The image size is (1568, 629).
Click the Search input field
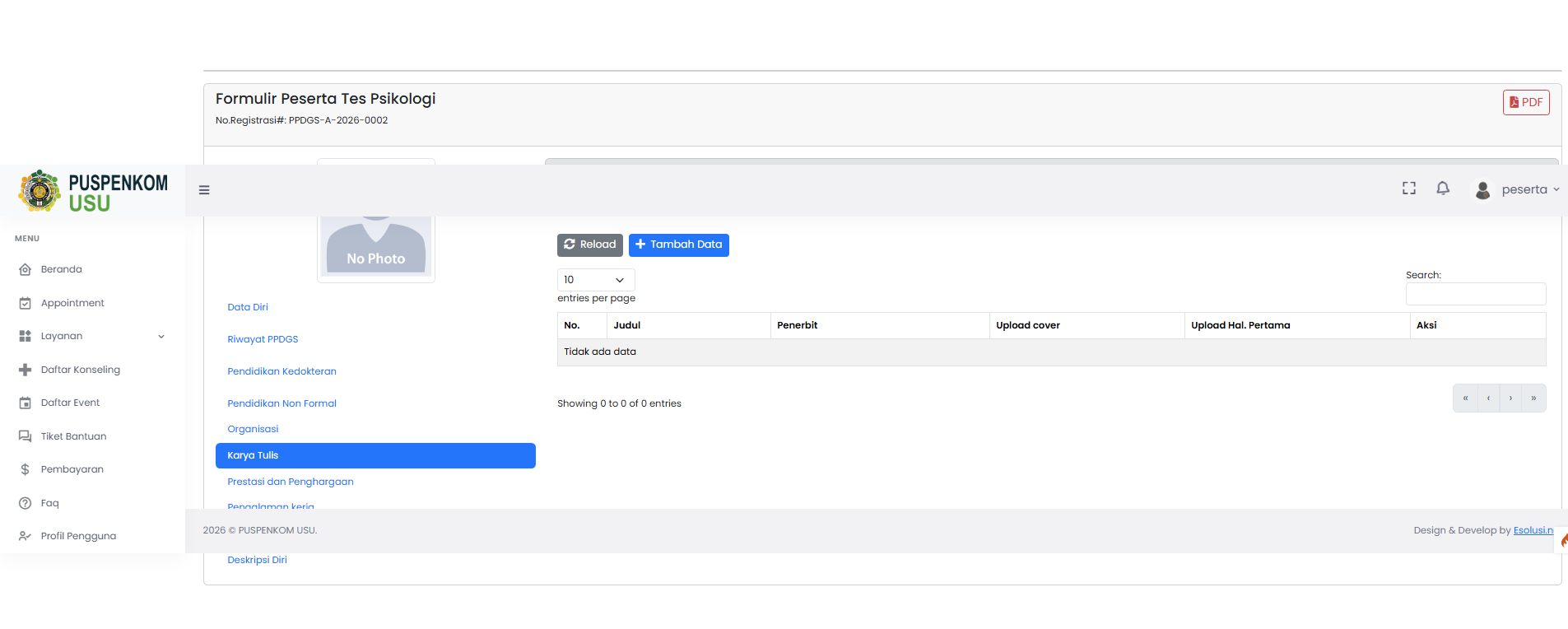point(1476,294)
